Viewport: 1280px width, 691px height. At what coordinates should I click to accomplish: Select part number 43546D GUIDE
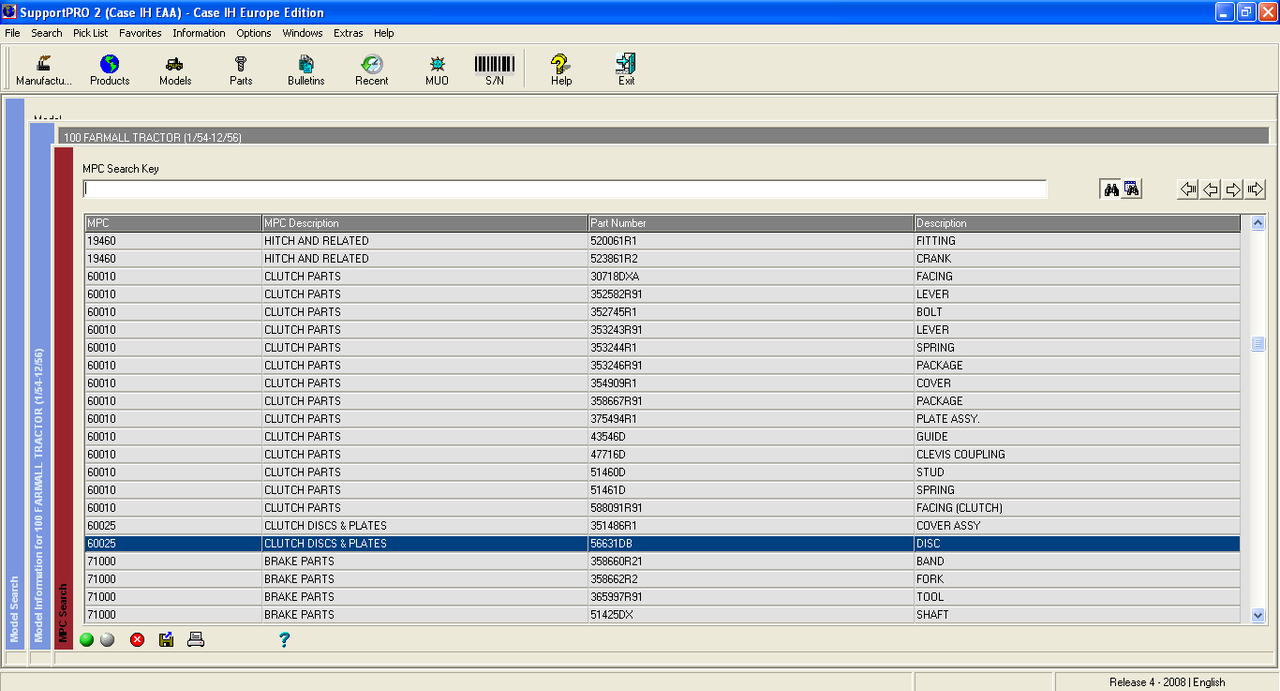click(662, 437)
